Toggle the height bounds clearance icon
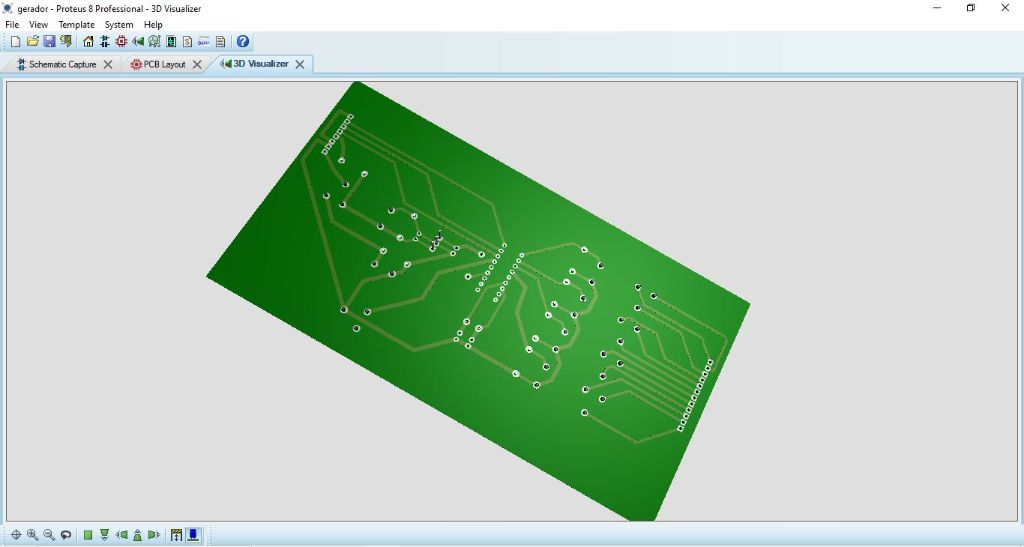1024x547 pixels. point(176,535)
